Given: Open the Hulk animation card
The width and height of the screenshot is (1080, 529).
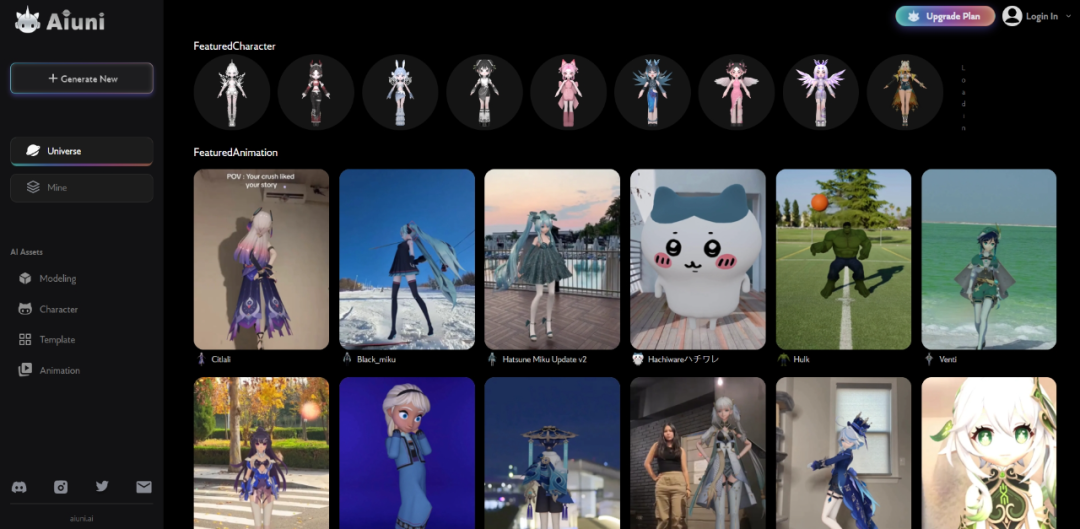Looking at the screenshot, I should point(844,259).
